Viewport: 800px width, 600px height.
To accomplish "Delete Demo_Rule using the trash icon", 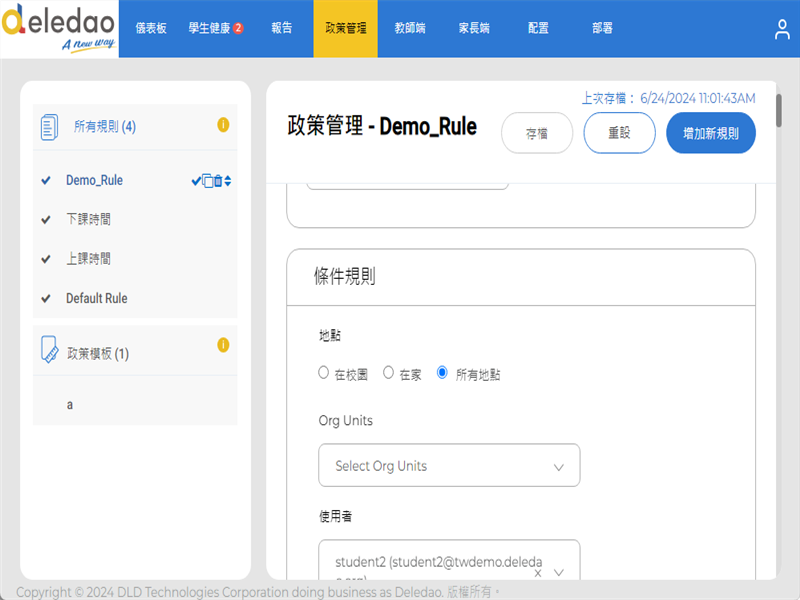I will point(218,181).
